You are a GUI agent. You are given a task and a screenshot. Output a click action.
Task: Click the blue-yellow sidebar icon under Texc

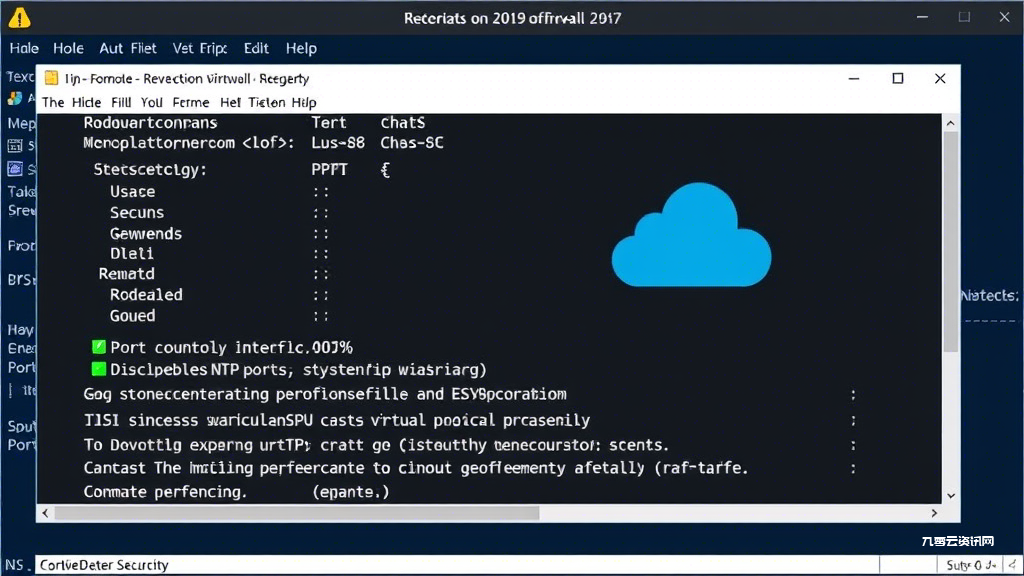[x=15, y=99]
